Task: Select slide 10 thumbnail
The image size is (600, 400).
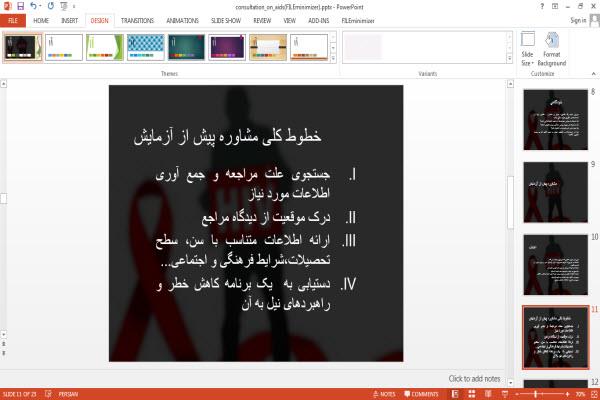Action: click(x=556, y=265)
